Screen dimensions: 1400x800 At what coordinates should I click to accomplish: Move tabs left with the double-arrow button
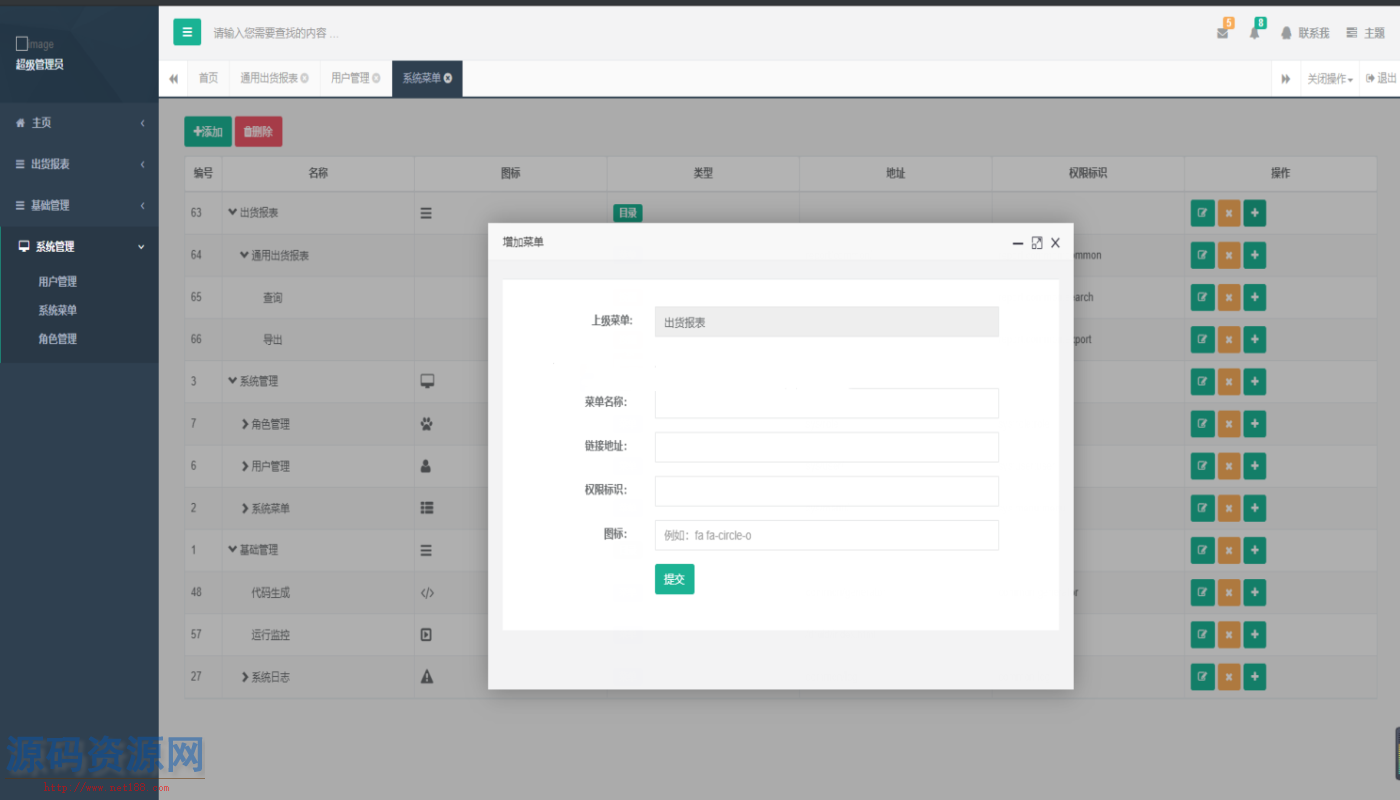click(x=173, y=79)
